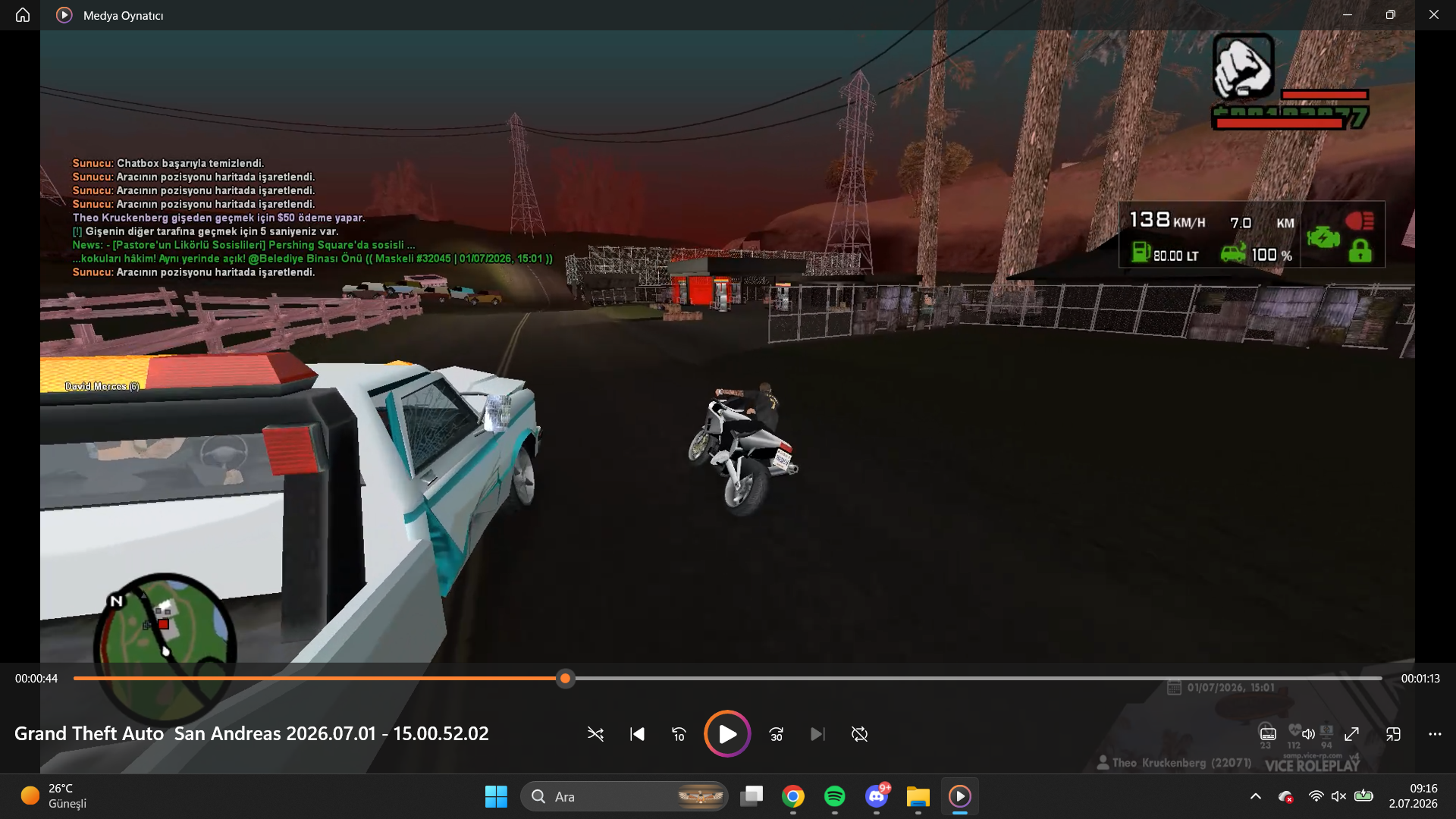Open more options ellipsis menu
Viewport: 1456px width, 819px height.
[1435, 734]
